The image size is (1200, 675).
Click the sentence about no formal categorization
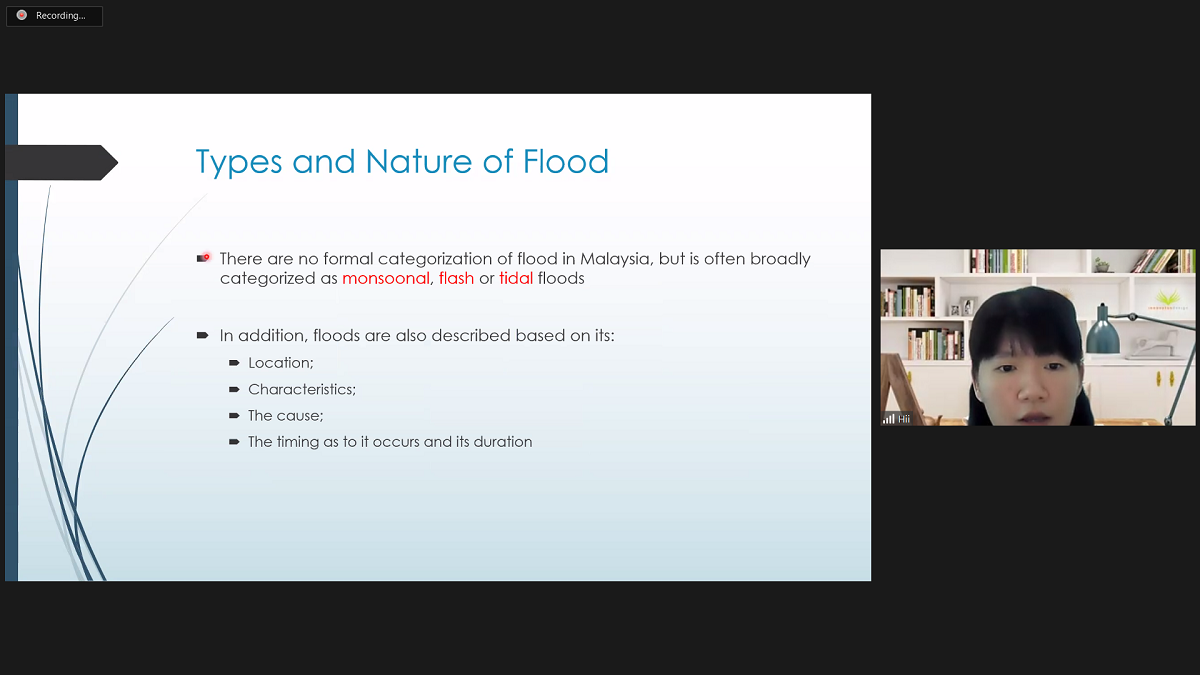click(515, 268)
